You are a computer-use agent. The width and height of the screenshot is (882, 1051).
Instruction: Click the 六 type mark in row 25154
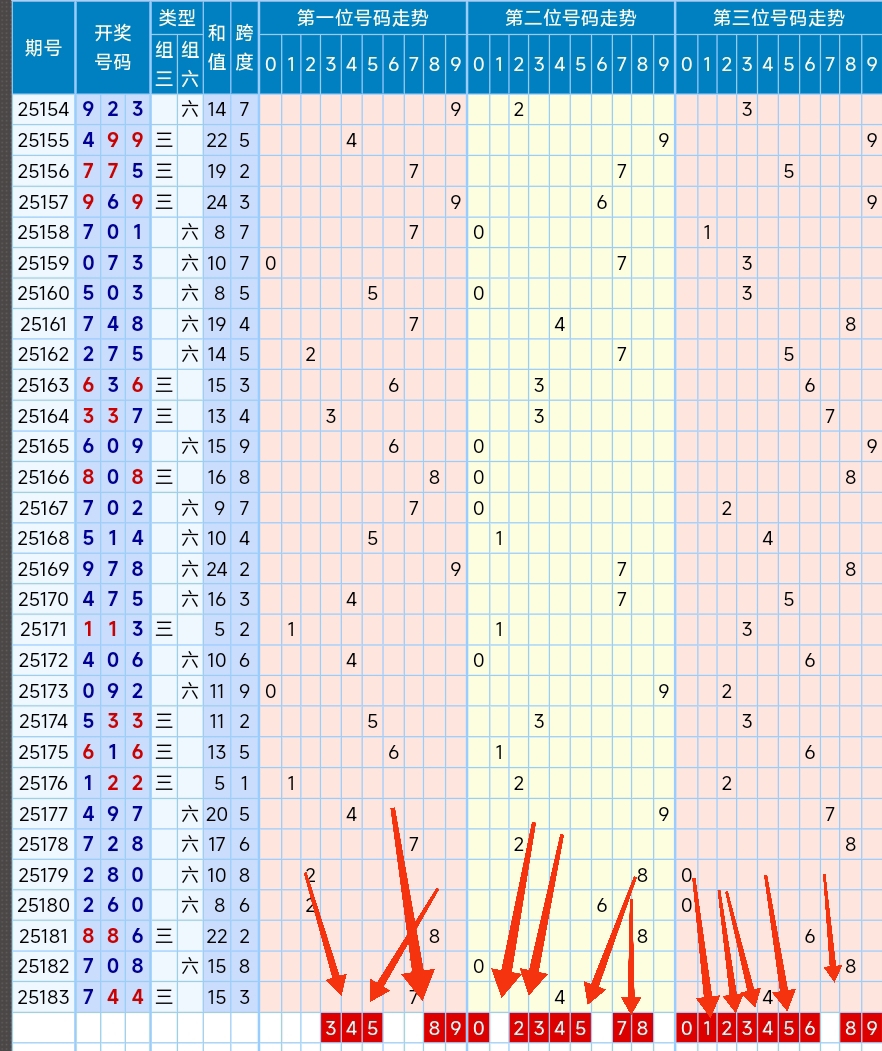190,109
